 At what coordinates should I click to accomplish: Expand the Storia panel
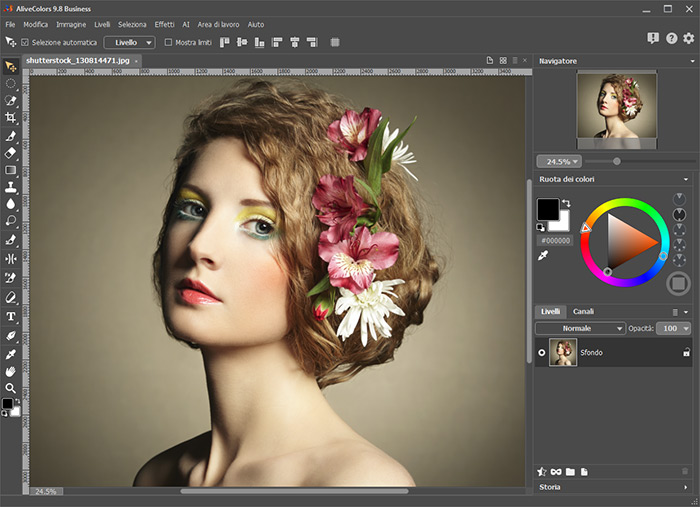[686, 487]
